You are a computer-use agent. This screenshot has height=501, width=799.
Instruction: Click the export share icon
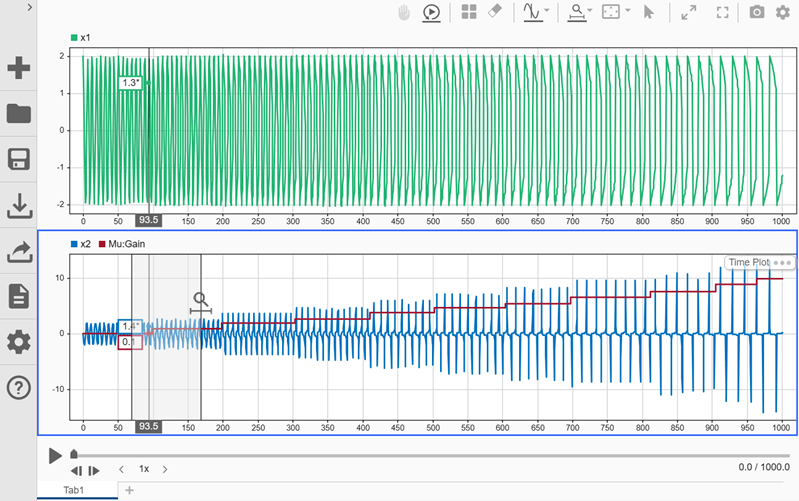coord(19,251)
